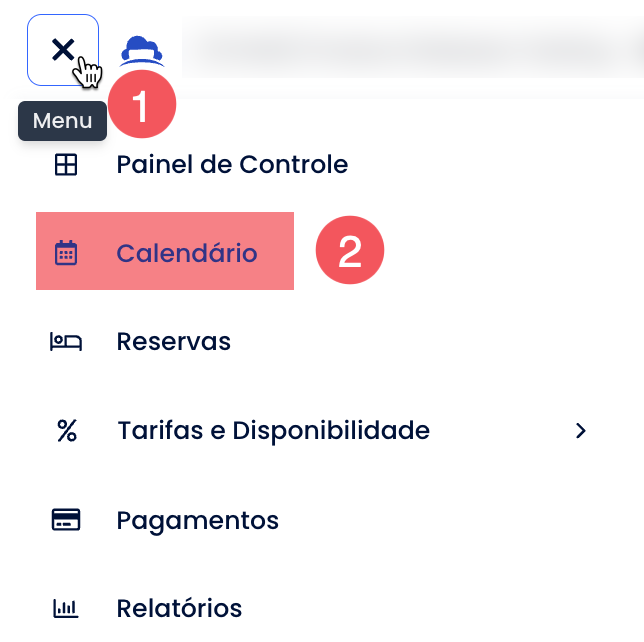The image size is (644, 642).
Task: Click the Calendário calendar icon
Action: pos(66,253)
